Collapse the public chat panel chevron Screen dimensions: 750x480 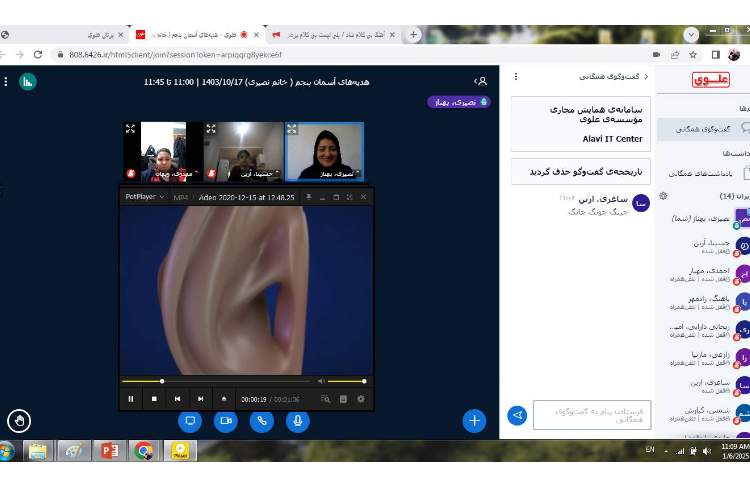(x=646, y=76)
